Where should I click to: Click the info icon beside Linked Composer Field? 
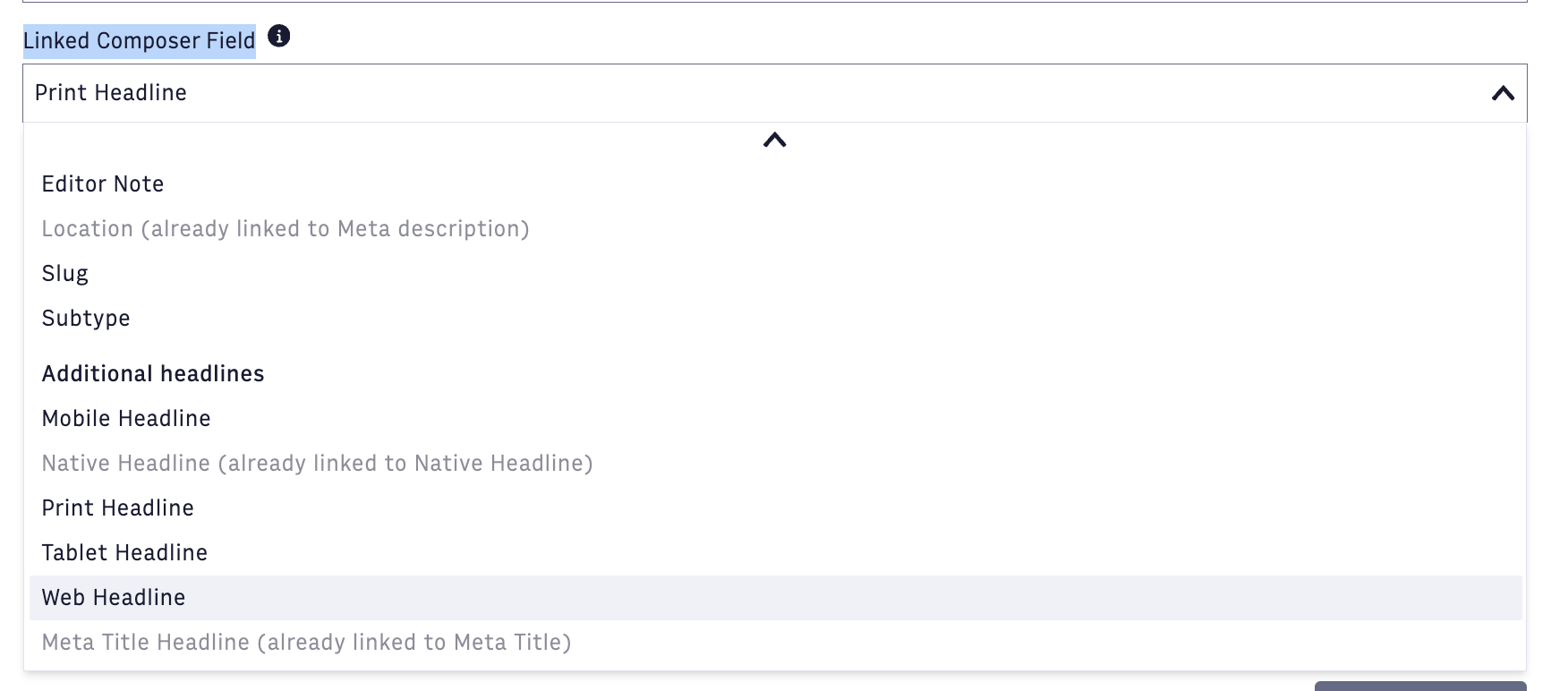pos(279,37)
